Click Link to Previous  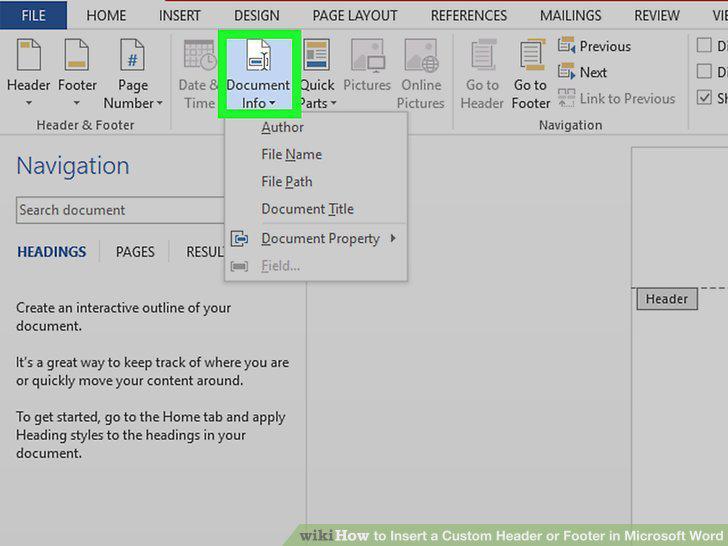tap(617, 98)
